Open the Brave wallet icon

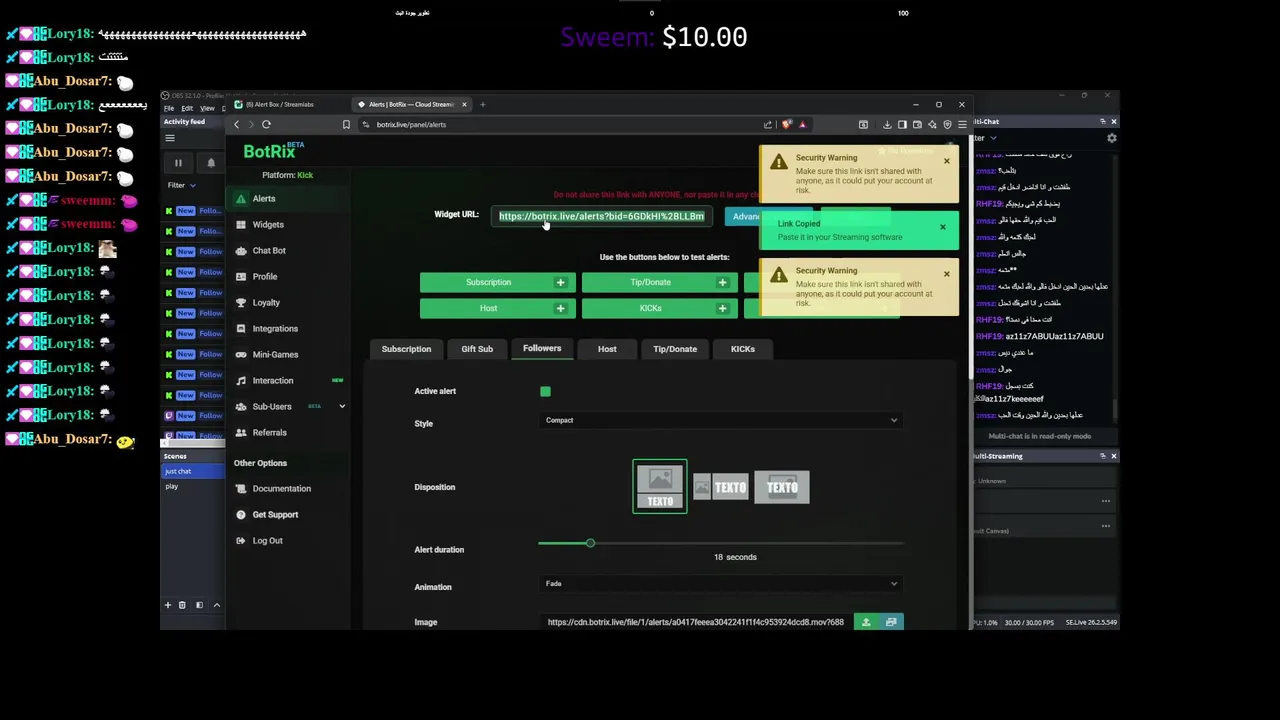917,125
